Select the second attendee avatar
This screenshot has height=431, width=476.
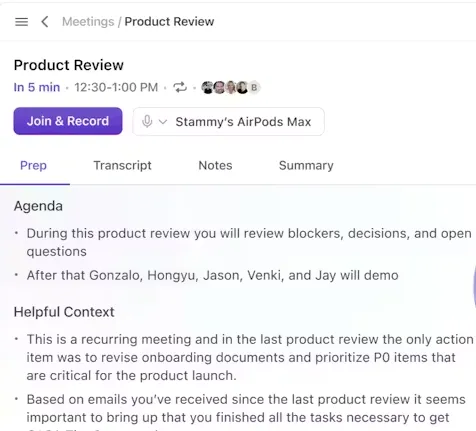(219, 87)
